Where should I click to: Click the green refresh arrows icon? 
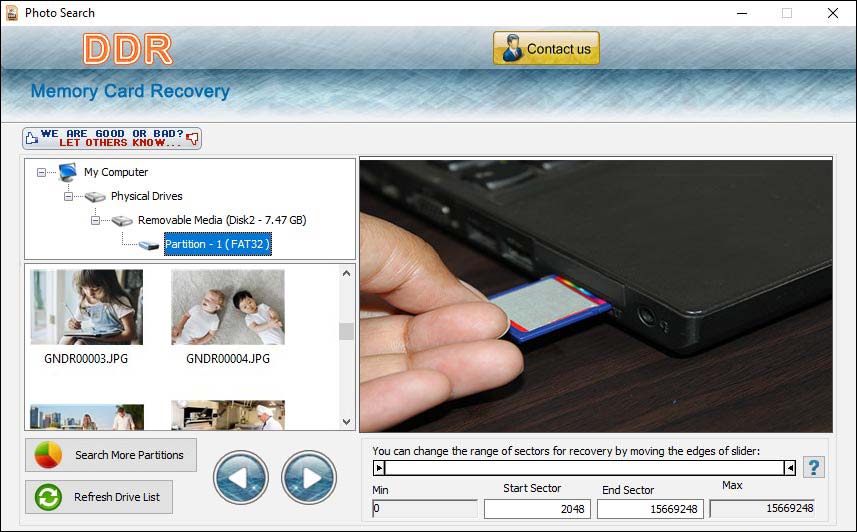coord(48,497)
